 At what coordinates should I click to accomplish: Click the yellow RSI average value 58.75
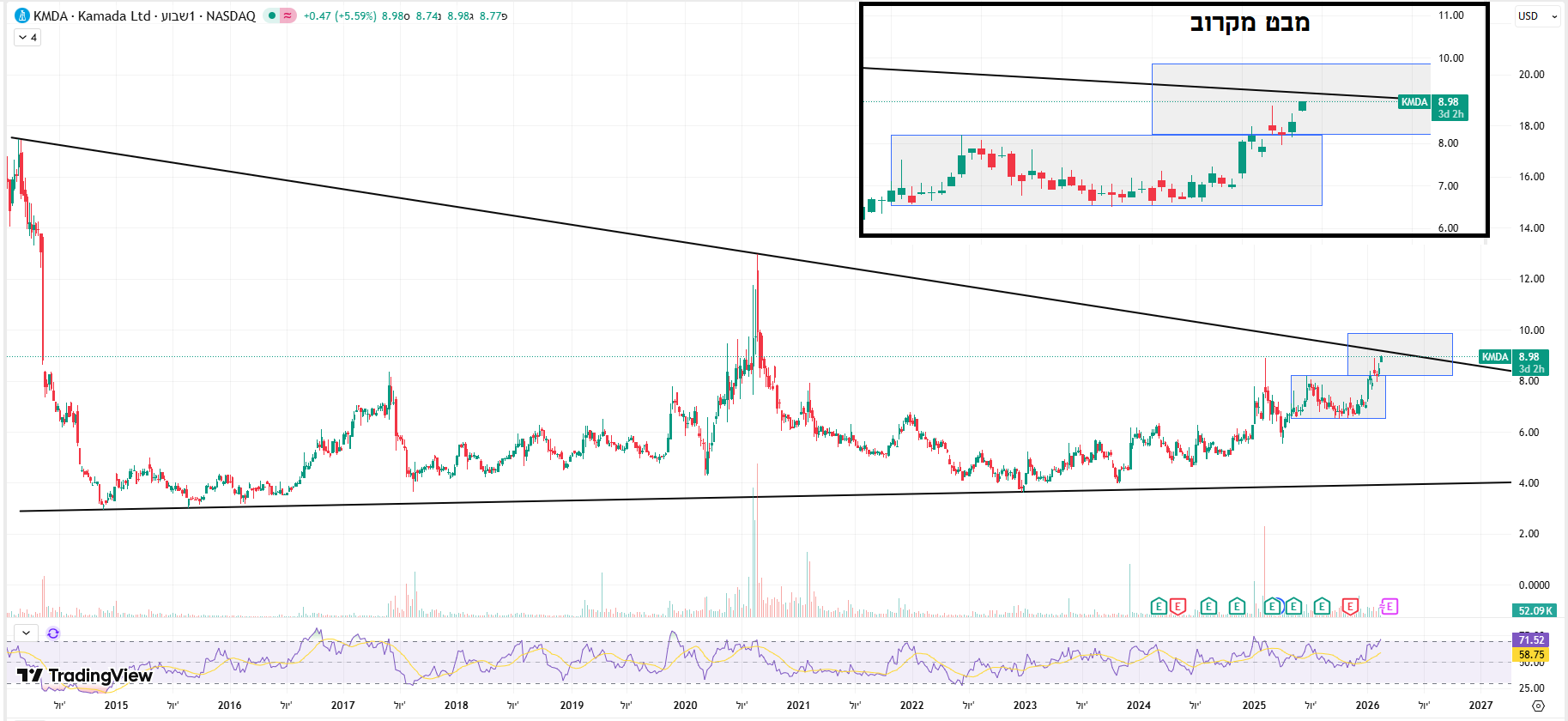pos(1532,654)
